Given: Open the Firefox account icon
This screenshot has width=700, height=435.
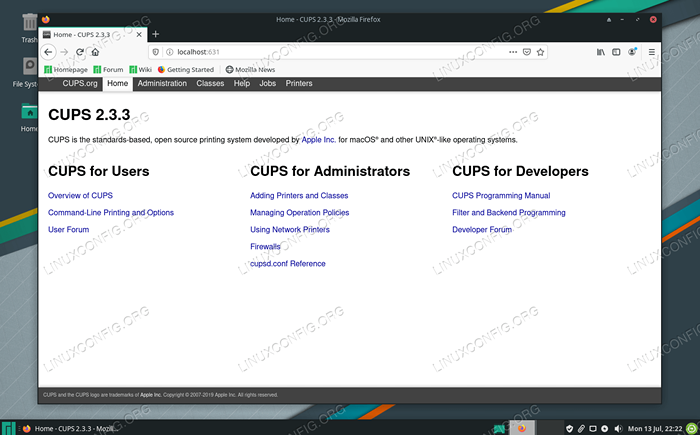Looking at the screenshot, I should [x=632, y=52].
